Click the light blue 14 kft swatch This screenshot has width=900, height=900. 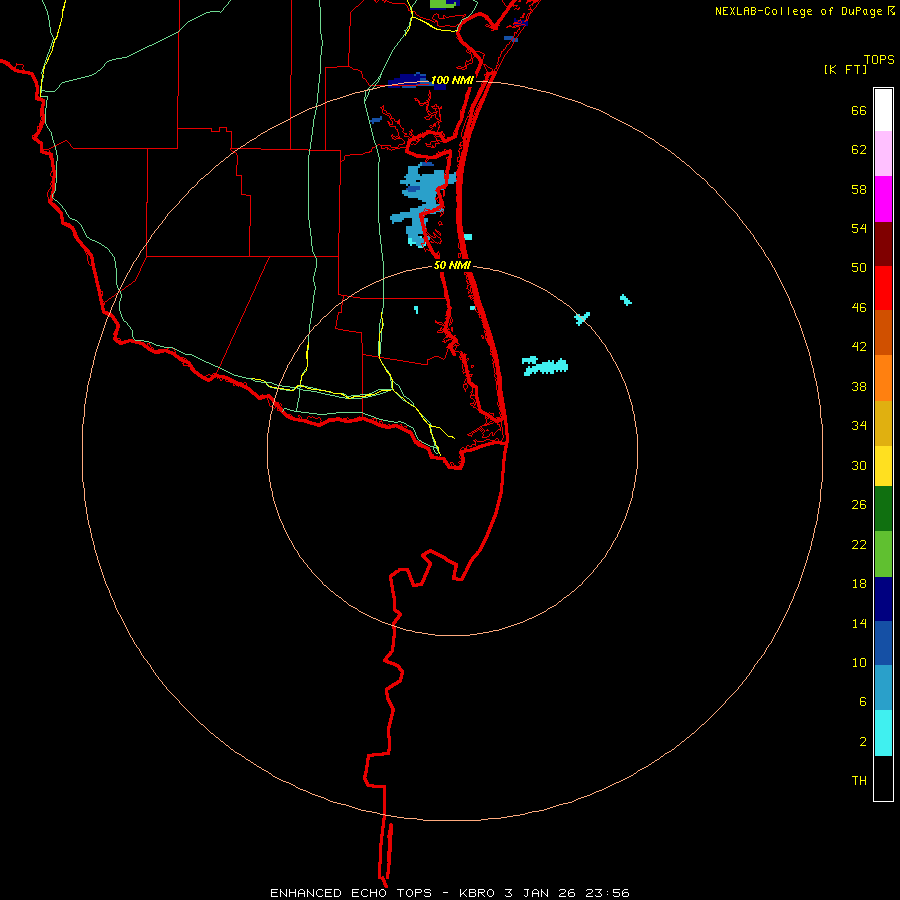tap(883, 687)
